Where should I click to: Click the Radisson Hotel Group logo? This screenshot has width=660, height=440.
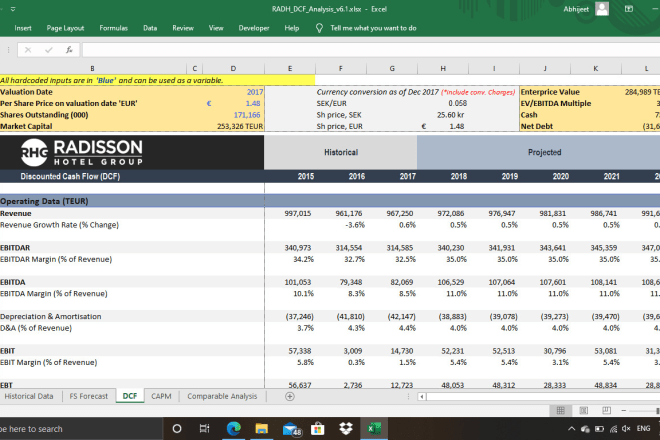(82, 152)
